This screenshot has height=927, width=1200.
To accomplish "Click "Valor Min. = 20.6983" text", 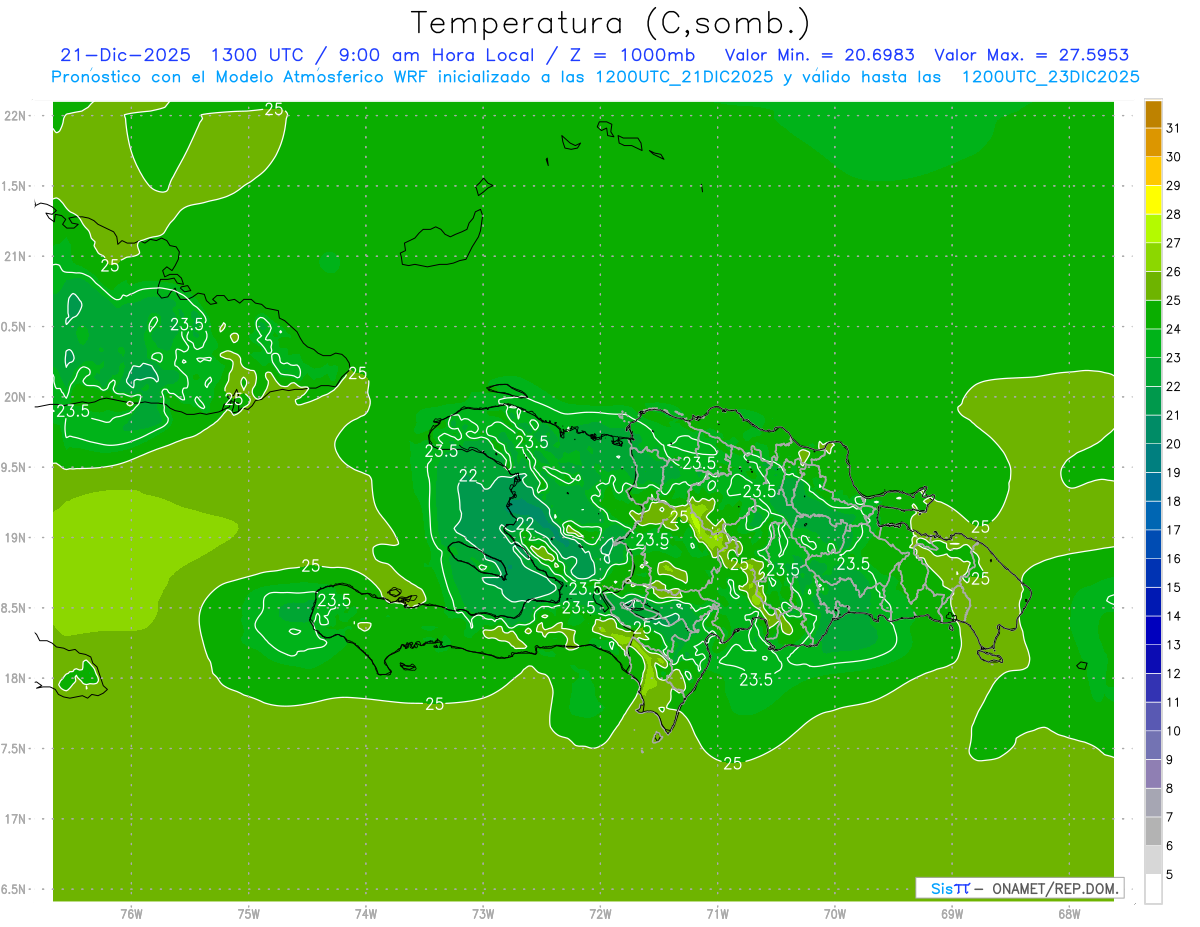I will pos(819,55).
